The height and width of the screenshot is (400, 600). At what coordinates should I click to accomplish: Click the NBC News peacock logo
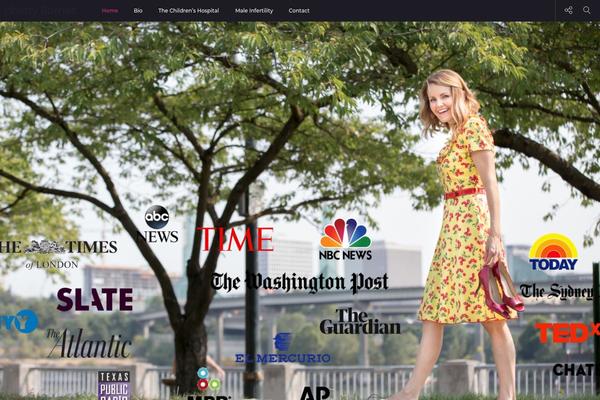(346, 239)
